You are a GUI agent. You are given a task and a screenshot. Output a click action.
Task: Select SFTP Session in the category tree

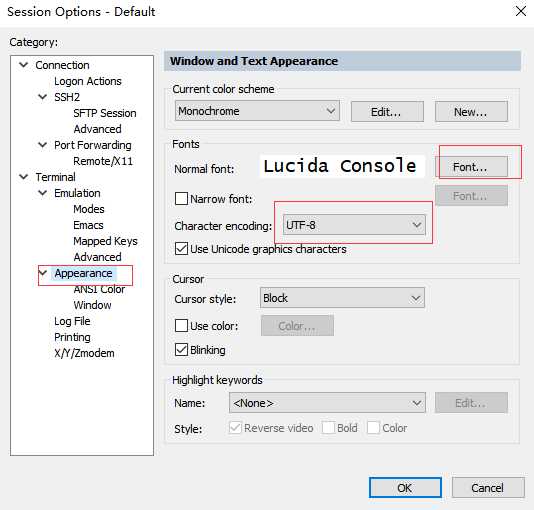coord(105,113)
